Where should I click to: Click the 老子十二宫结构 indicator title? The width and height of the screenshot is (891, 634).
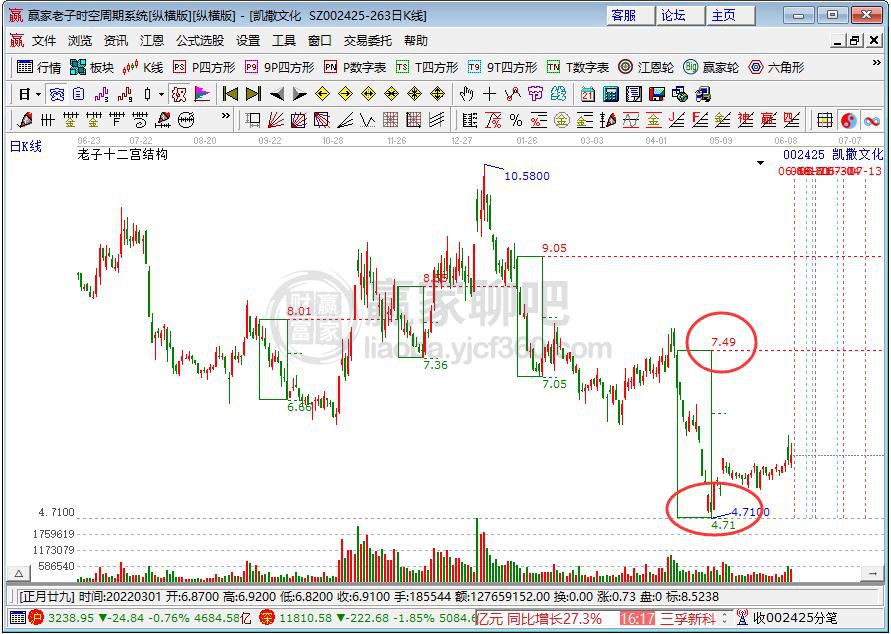click(122, 154)
